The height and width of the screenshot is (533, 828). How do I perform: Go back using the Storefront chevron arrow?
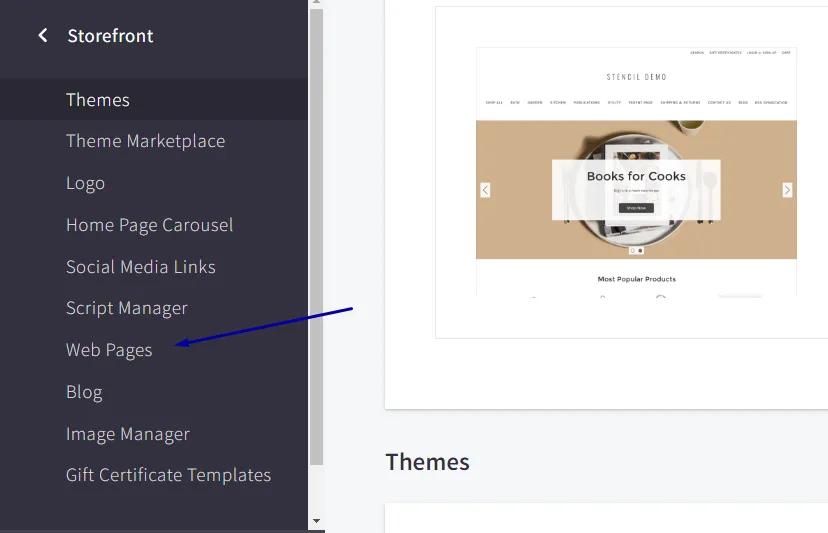[43, 35]
